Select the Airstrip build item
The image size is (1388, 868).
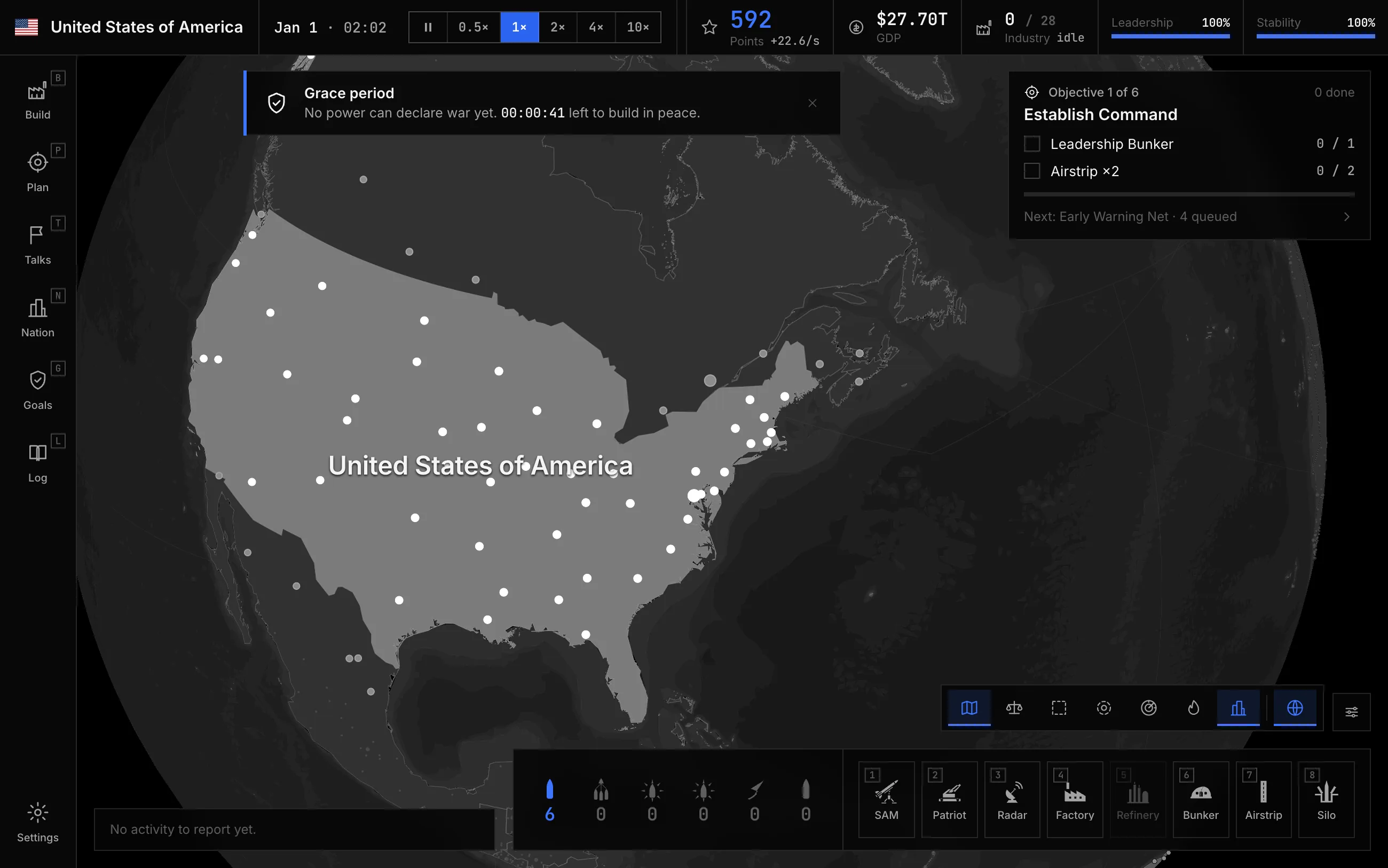point(1264,800)
